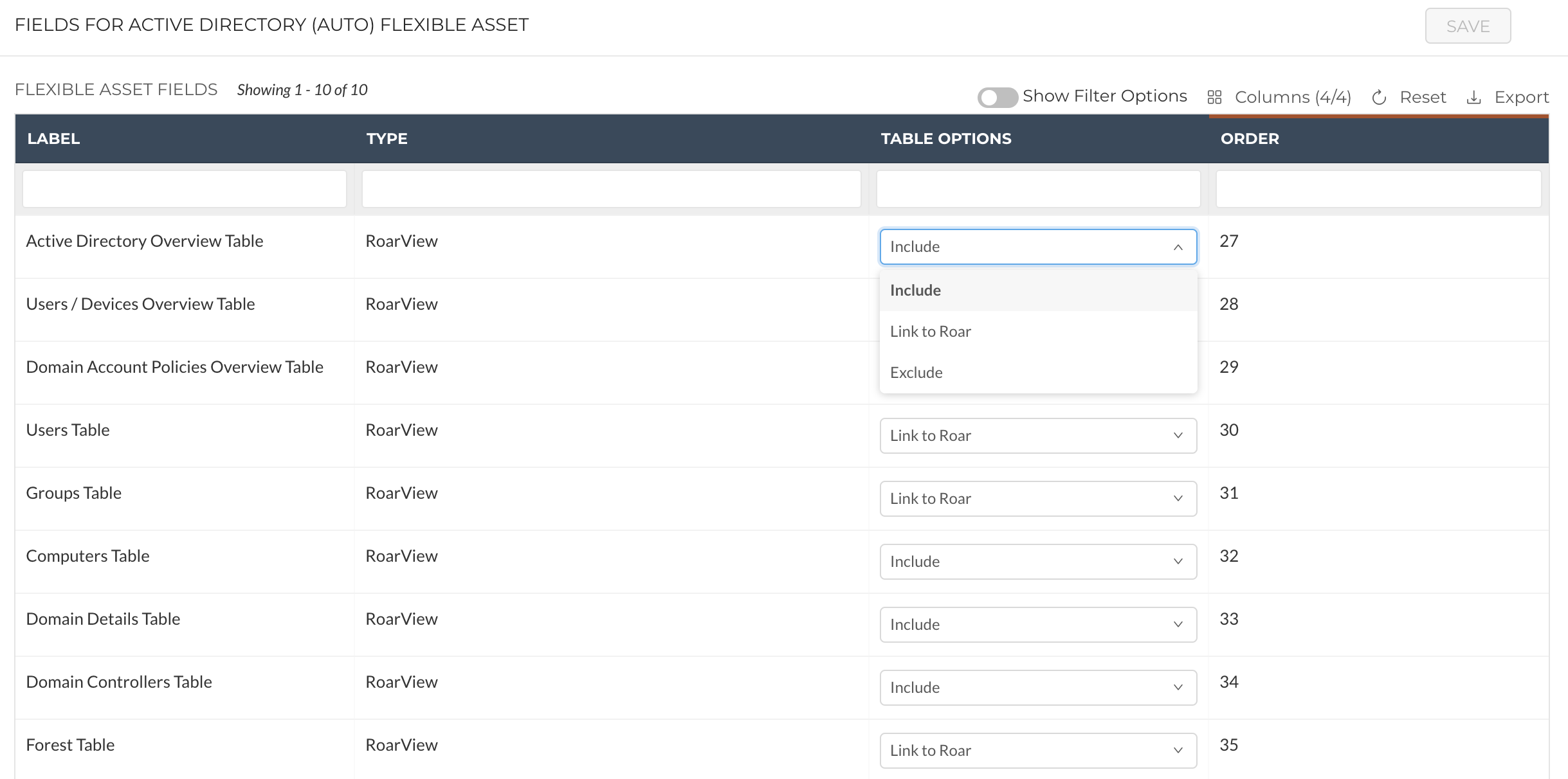Click the Reset circular arrow icon

1378,98
